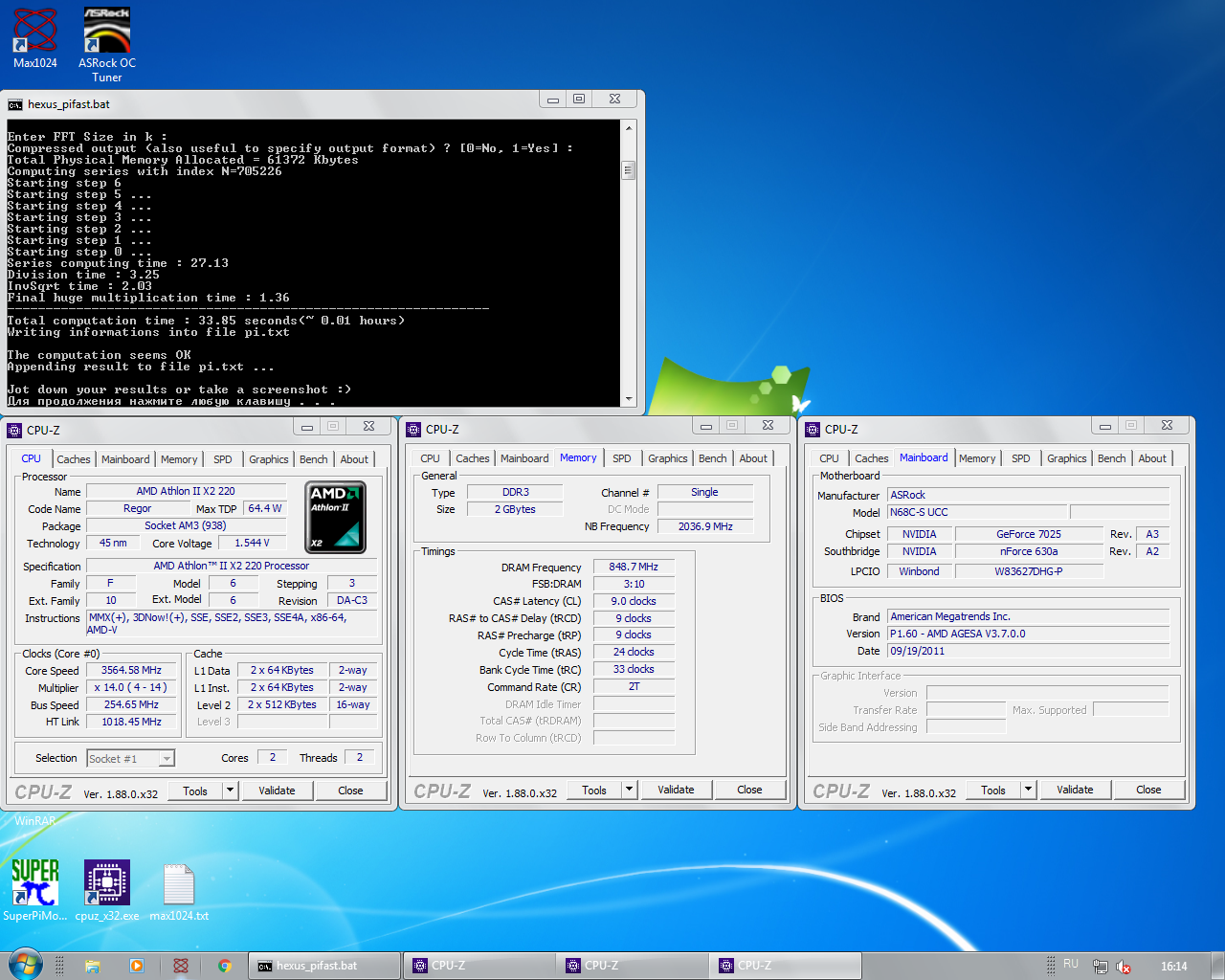
Task: Click Validate in the Memory window
Action: pos(676,790)
